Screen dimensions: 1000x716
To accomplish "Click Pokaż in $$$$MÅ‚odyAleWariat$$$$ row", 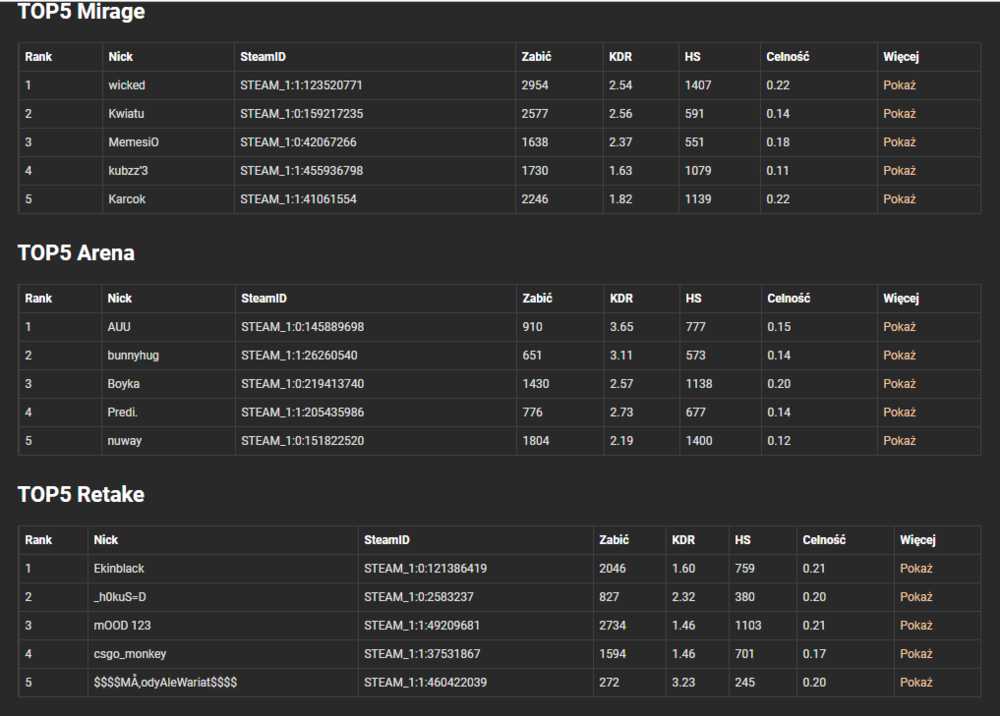I will tap(916, 683).
